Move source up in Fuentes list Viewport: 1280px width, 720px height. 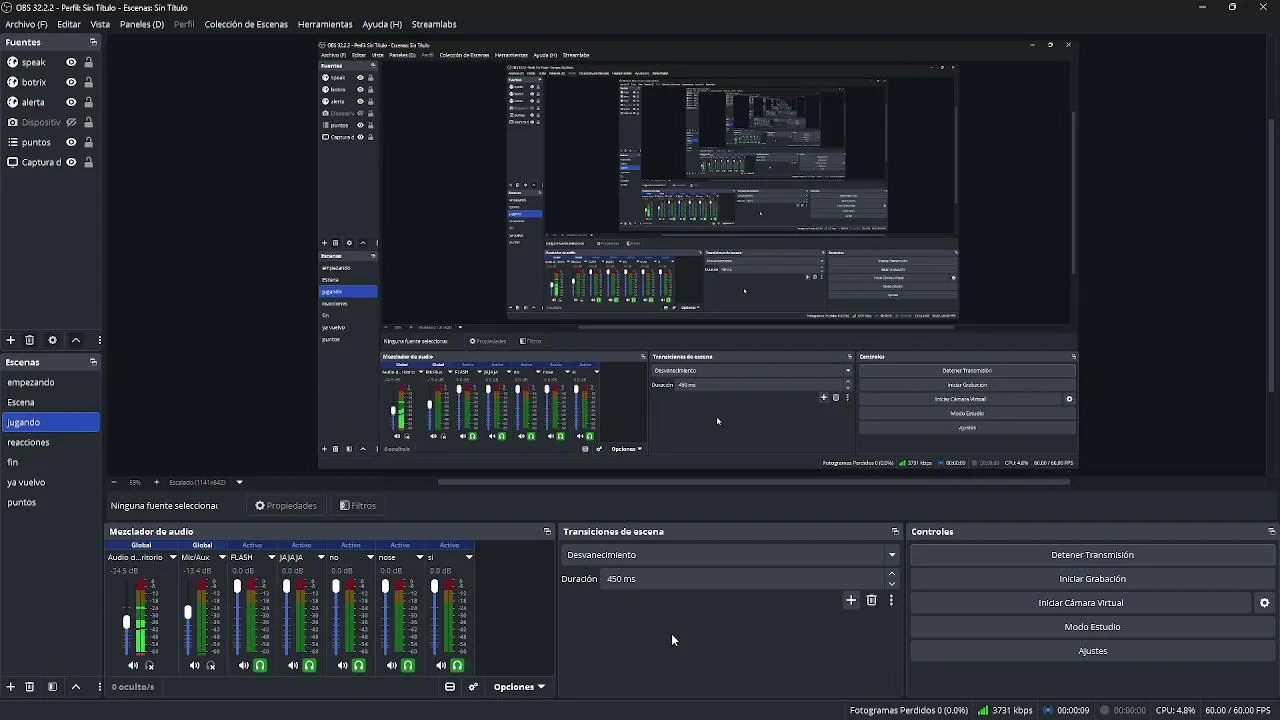[x=76, y=340]
